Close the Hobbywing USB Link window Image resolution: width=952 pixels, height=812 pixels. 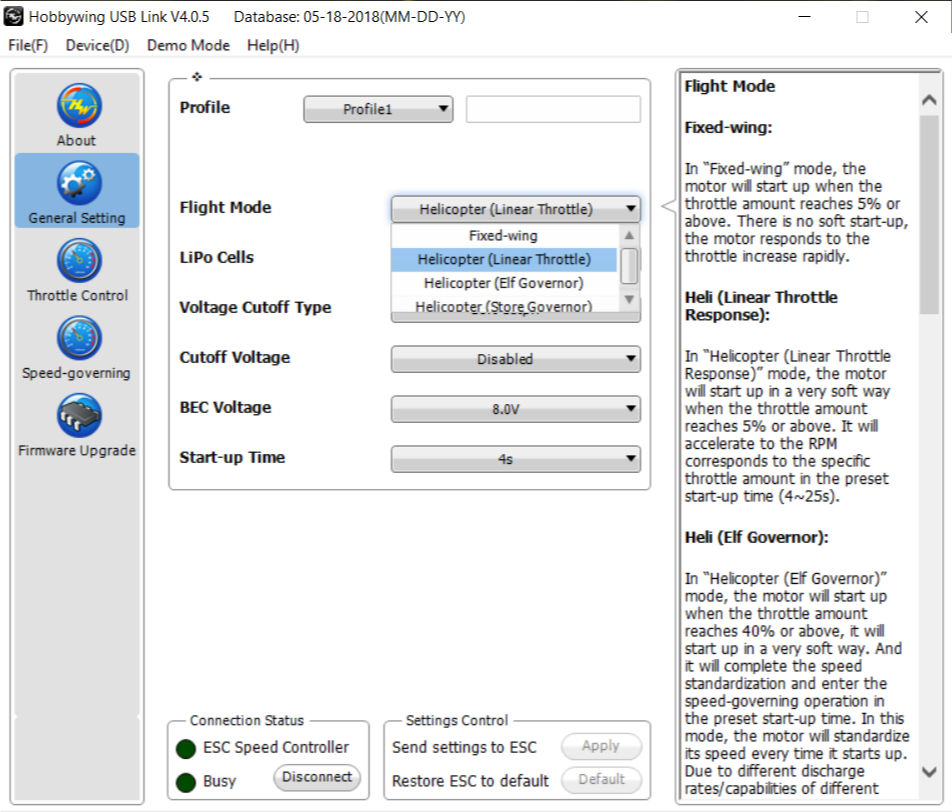921,16
